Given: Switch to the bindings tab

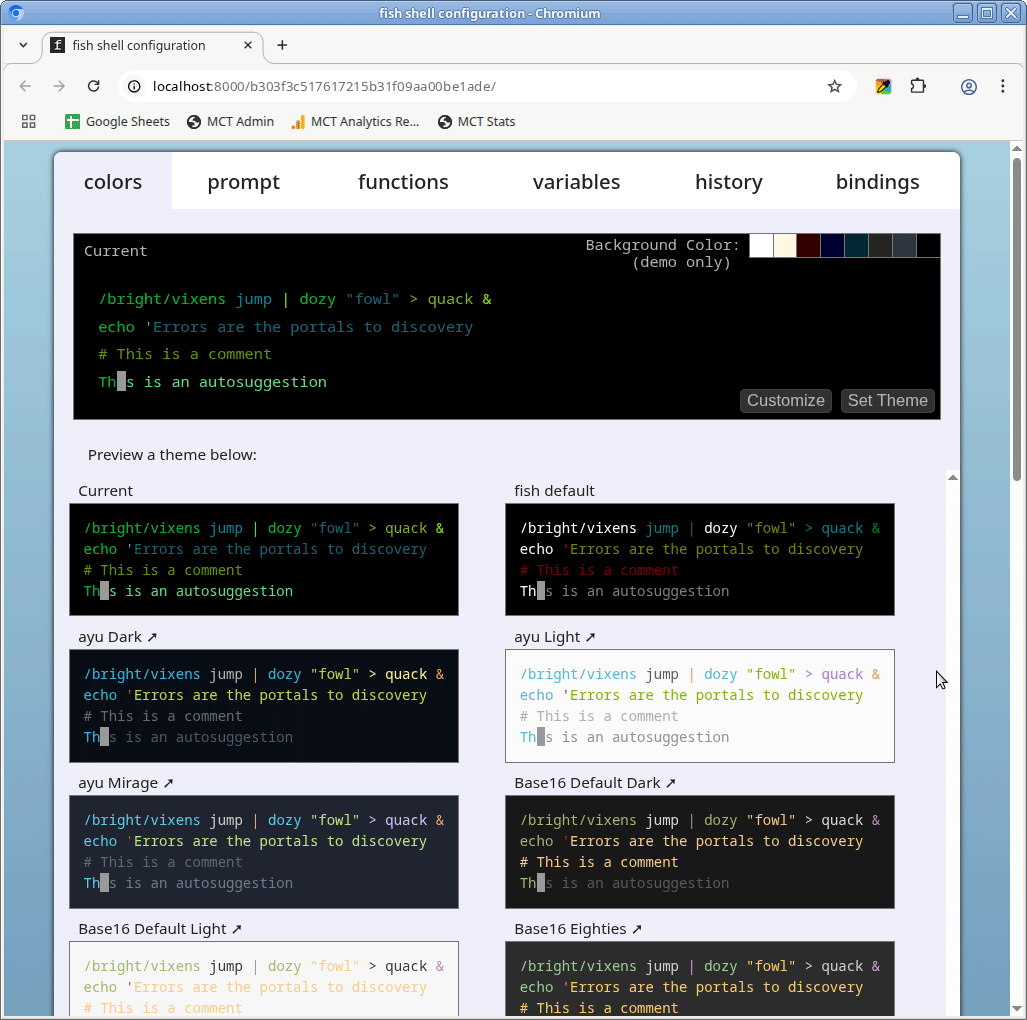Looking at the screenshot, I should click(x=877, y=182).
